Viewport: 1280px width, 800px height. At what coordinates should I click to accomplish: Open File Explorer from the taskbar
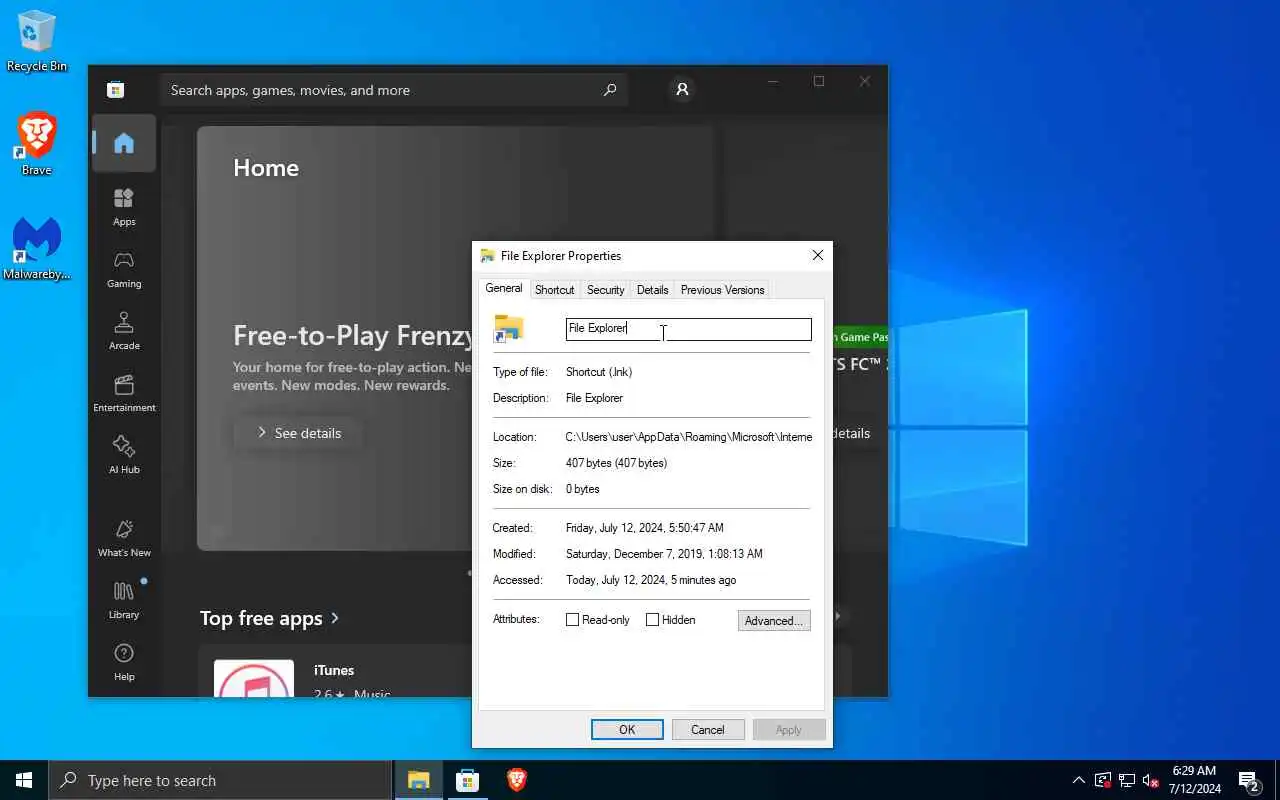pyautogui.click(x=419, y=780)
